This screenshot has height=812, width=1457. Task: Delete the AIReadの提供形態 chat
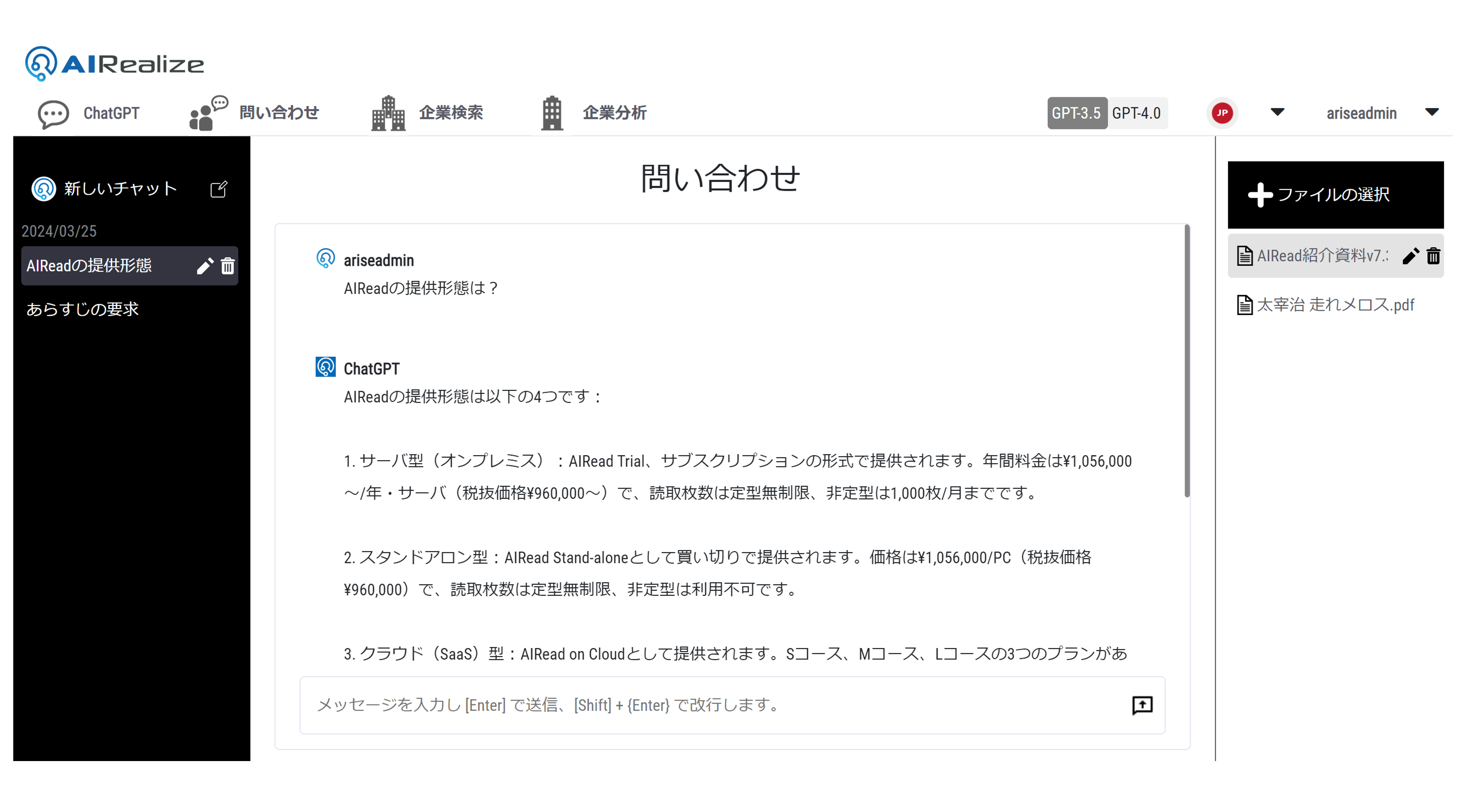point(227,266)
